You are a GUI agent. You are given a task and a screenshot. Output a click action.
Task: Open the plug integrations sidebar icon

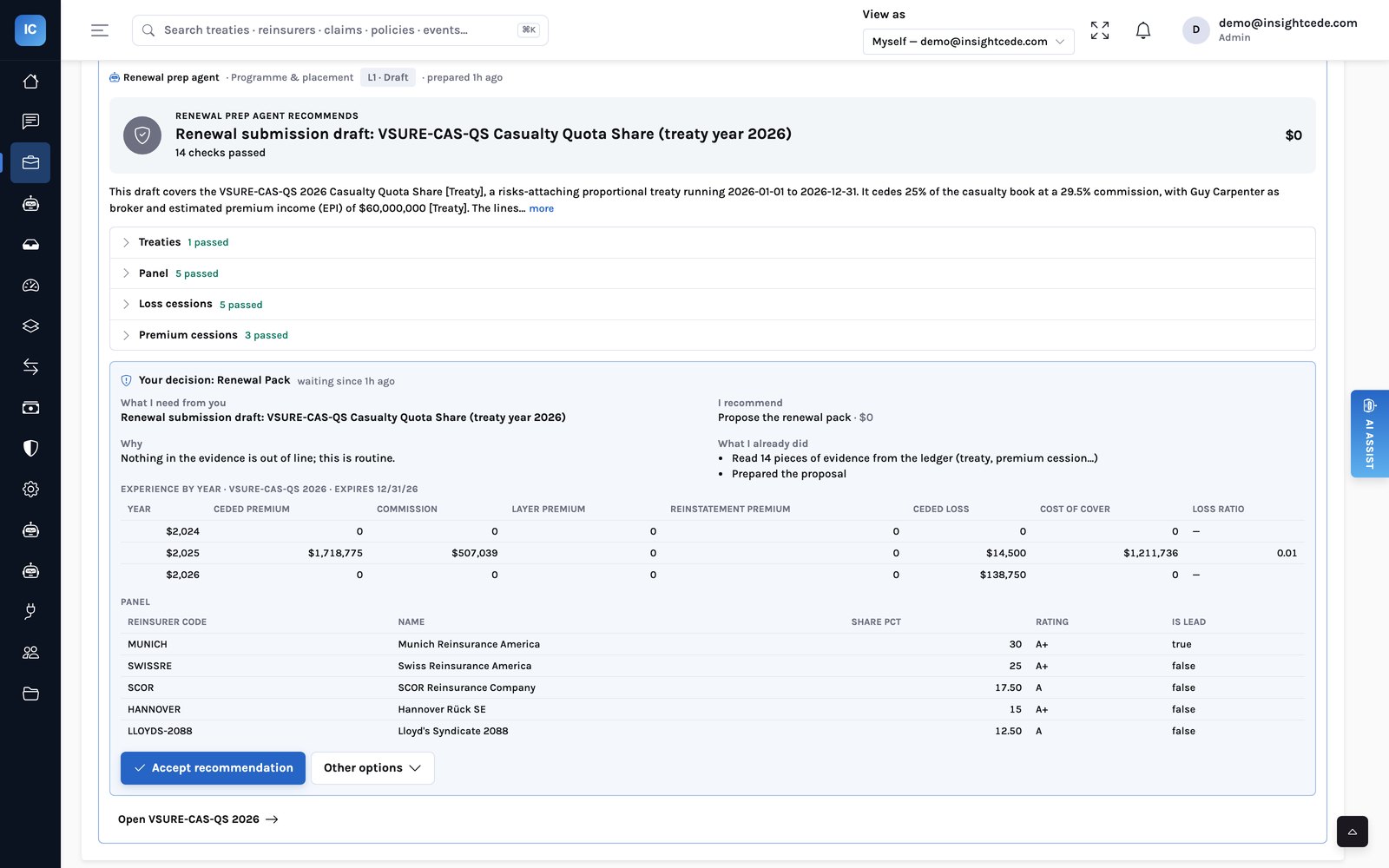coord(30,612)
